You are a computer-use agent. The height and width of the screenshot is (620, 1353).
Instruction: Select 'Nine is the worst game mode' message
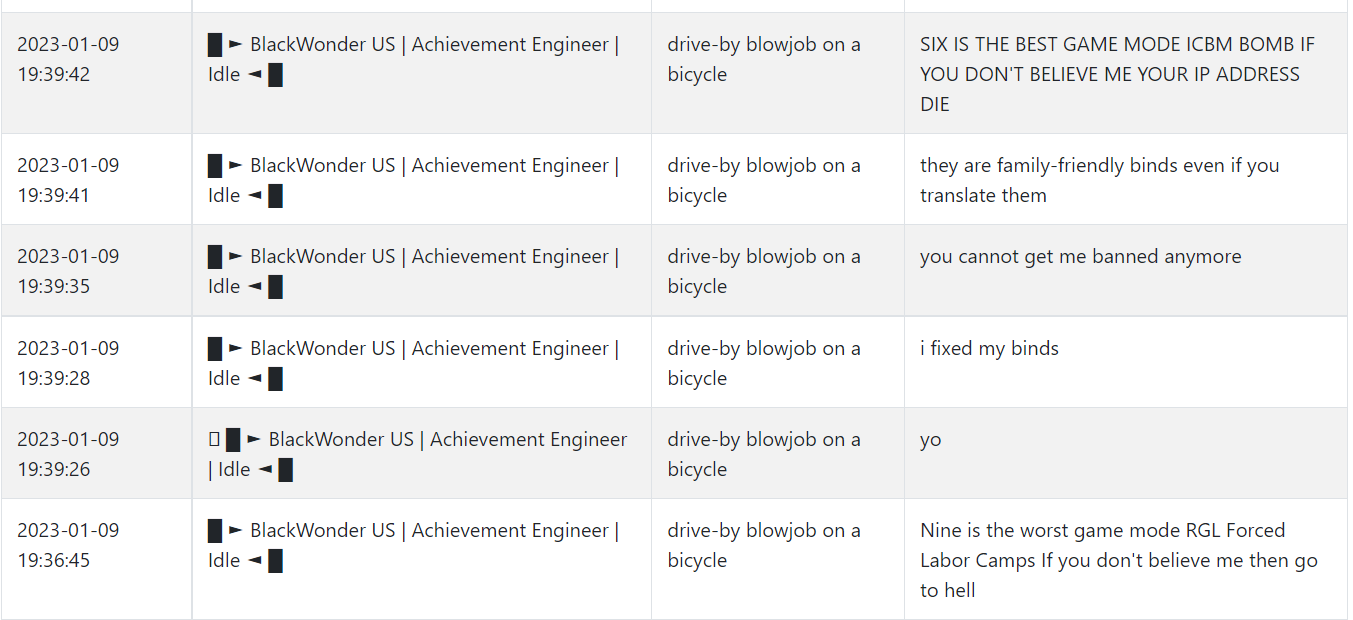(1119, 560)
